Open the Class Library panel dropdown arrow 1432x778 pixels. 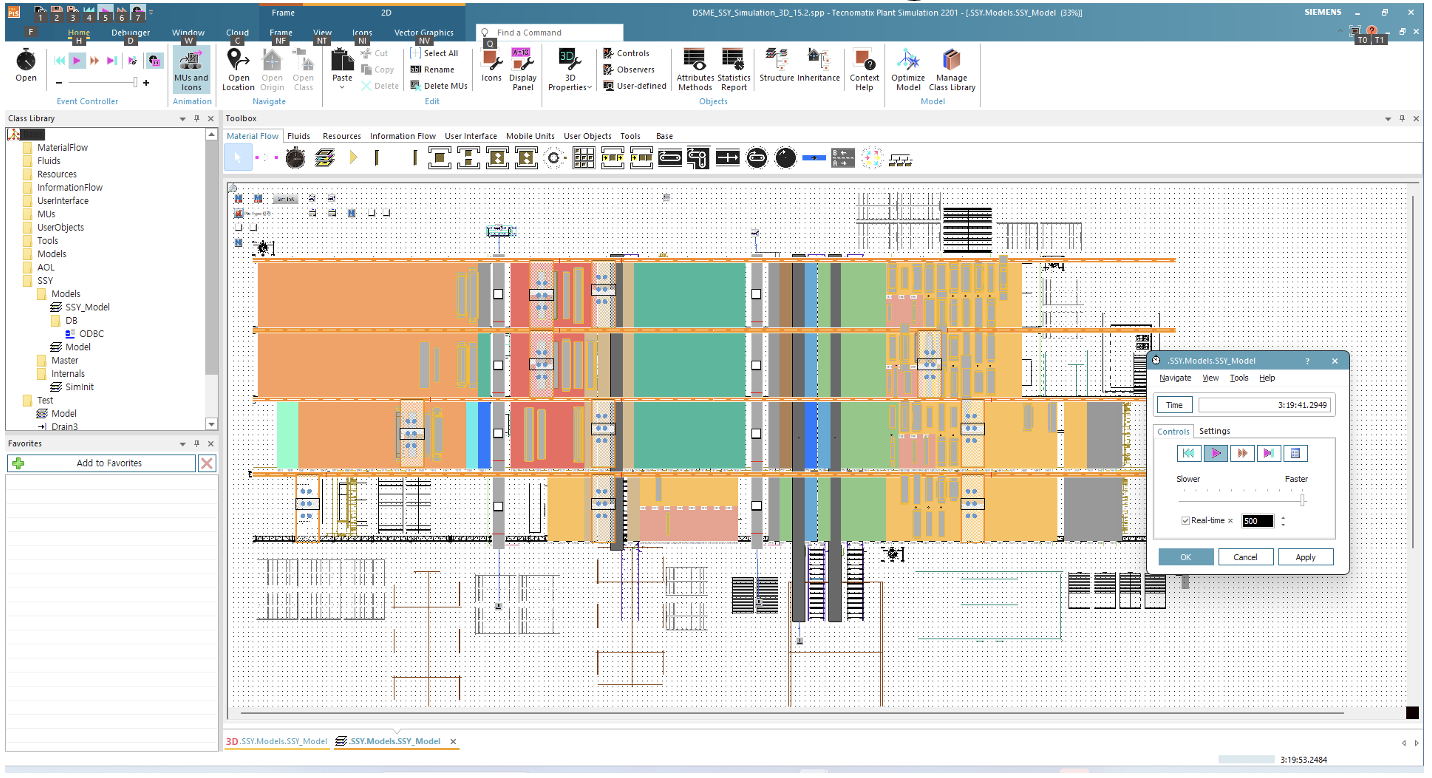pos(183,118)
